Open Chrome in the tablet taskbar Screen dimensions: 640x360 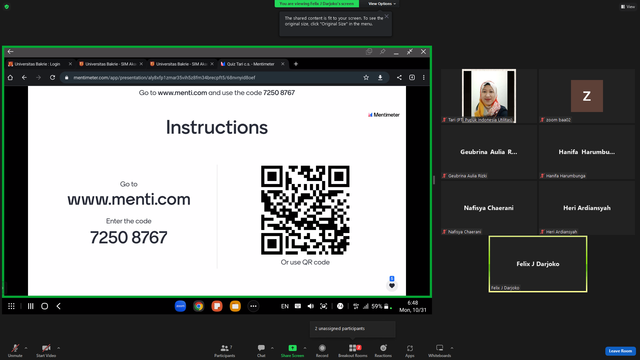199,306
